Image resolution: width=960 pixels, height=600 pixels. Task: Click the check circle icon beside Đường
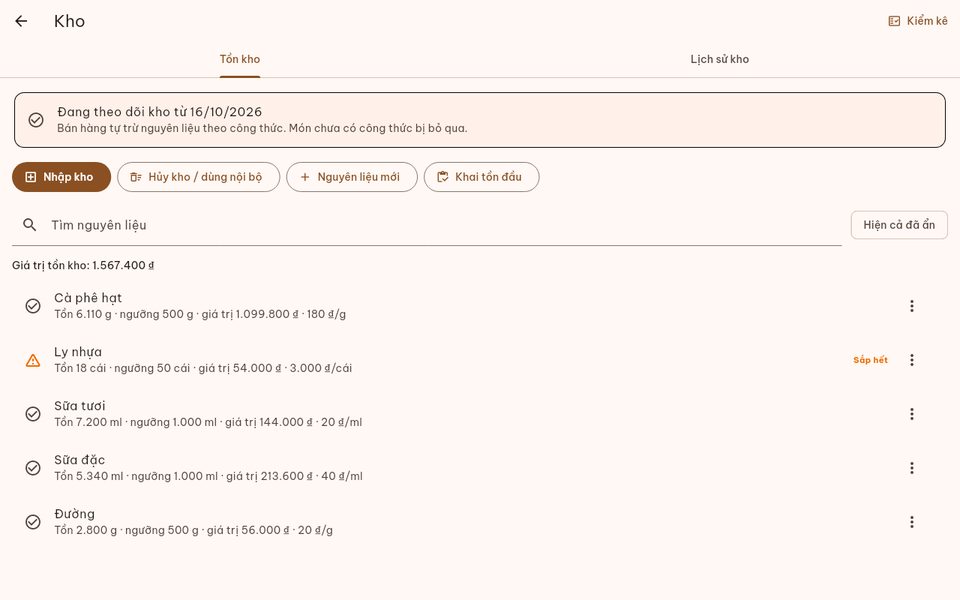tap(33, 522)
